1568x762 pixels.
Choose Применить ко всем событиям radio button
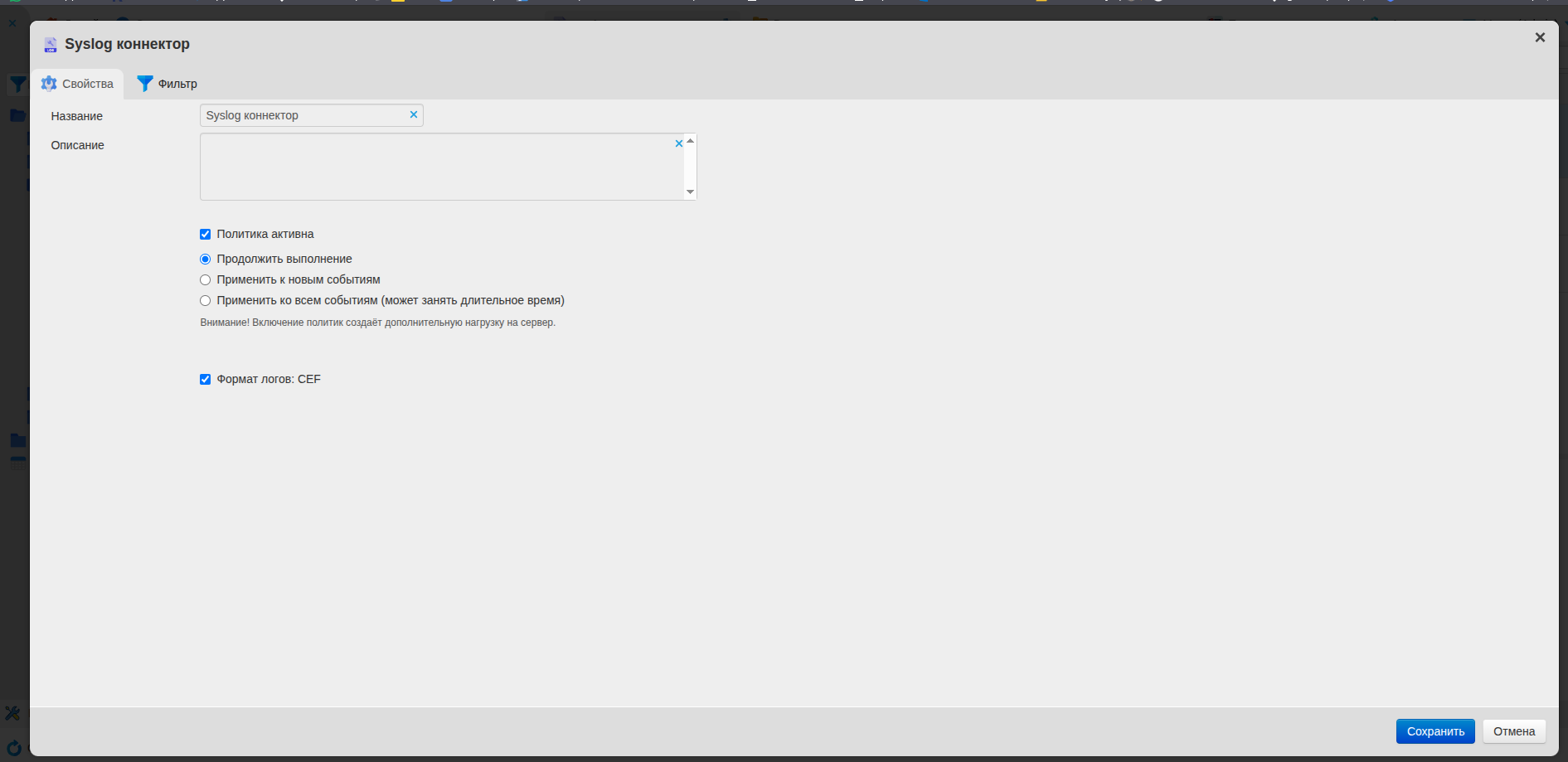(x=206, y=300)
